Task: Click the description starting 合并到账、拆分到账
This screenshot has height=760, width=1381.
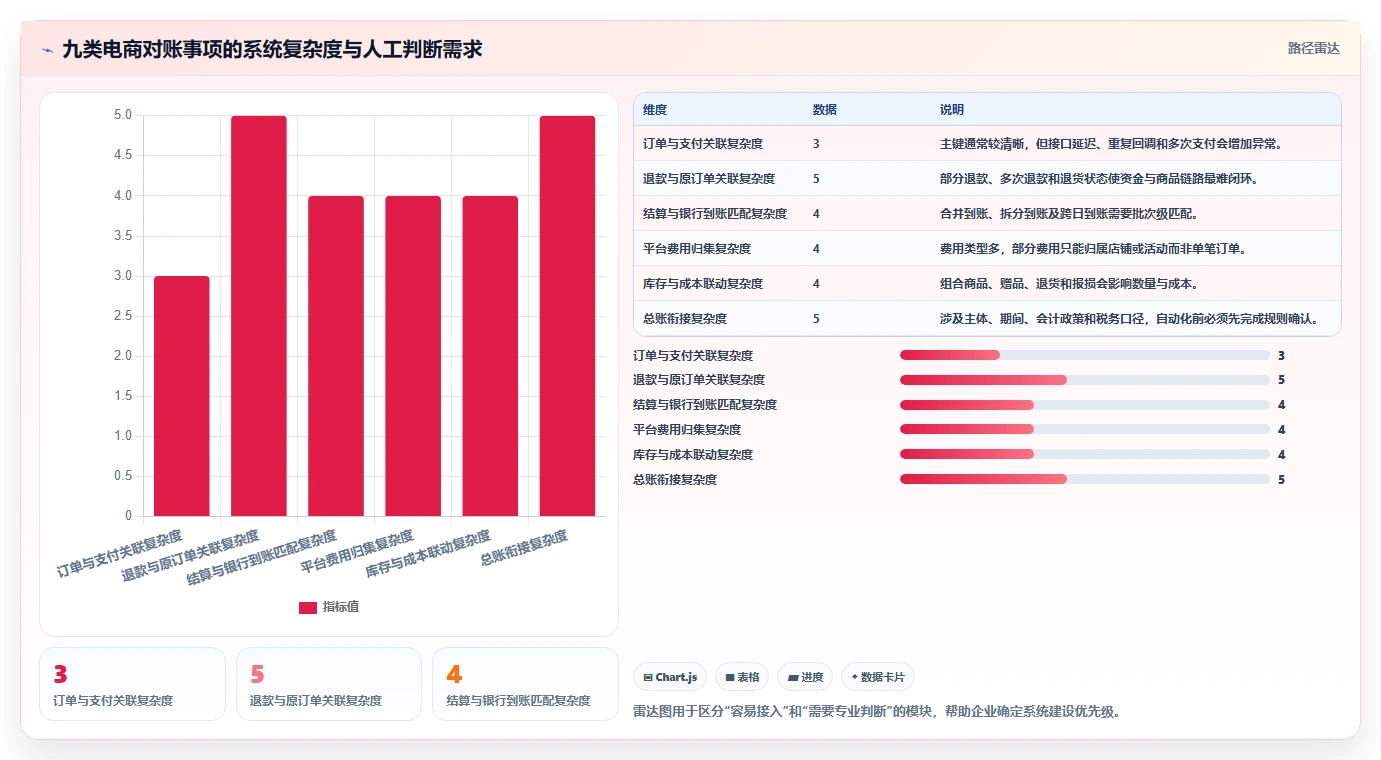Action: tap(1069, 214)
